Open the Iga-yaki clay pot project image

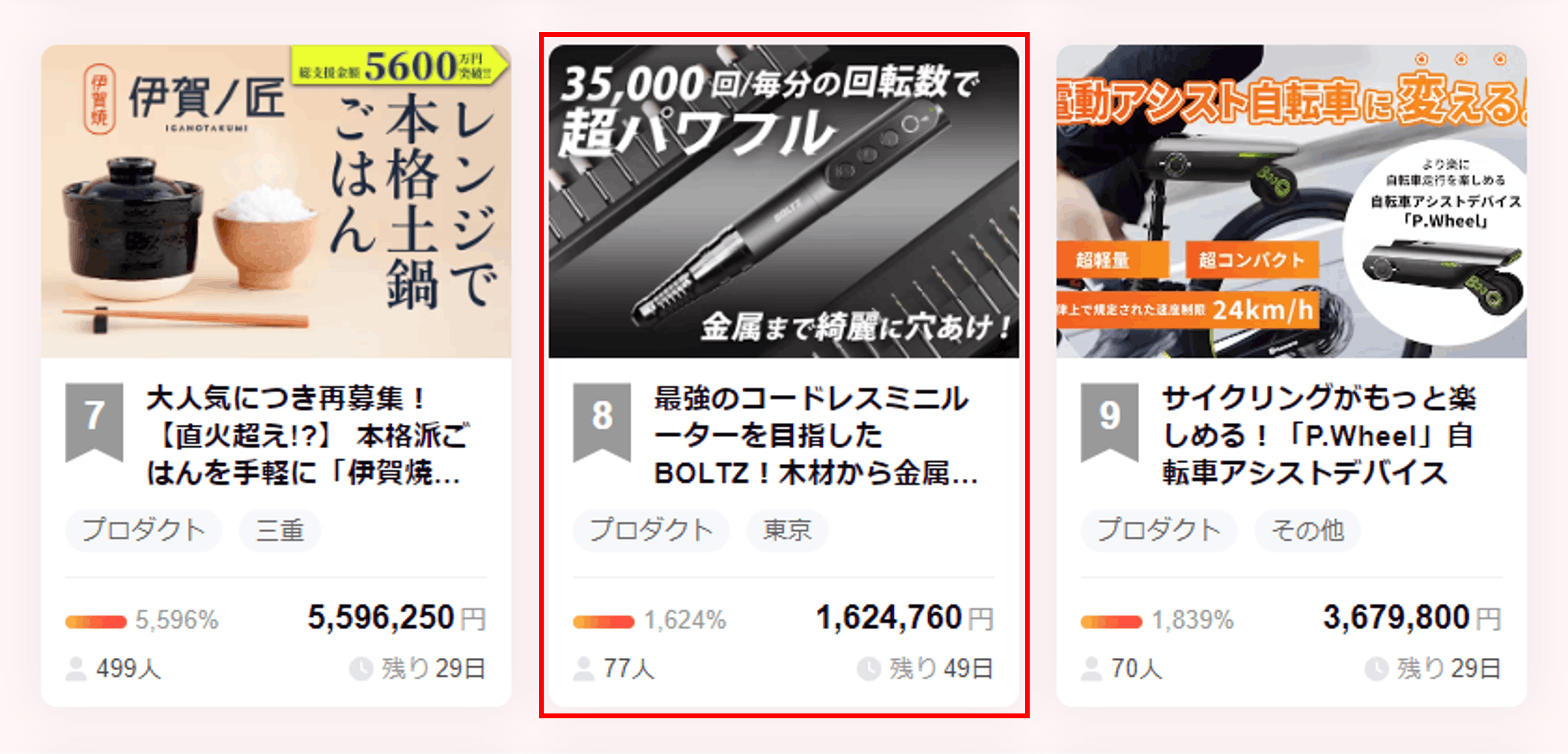[276, 201]
